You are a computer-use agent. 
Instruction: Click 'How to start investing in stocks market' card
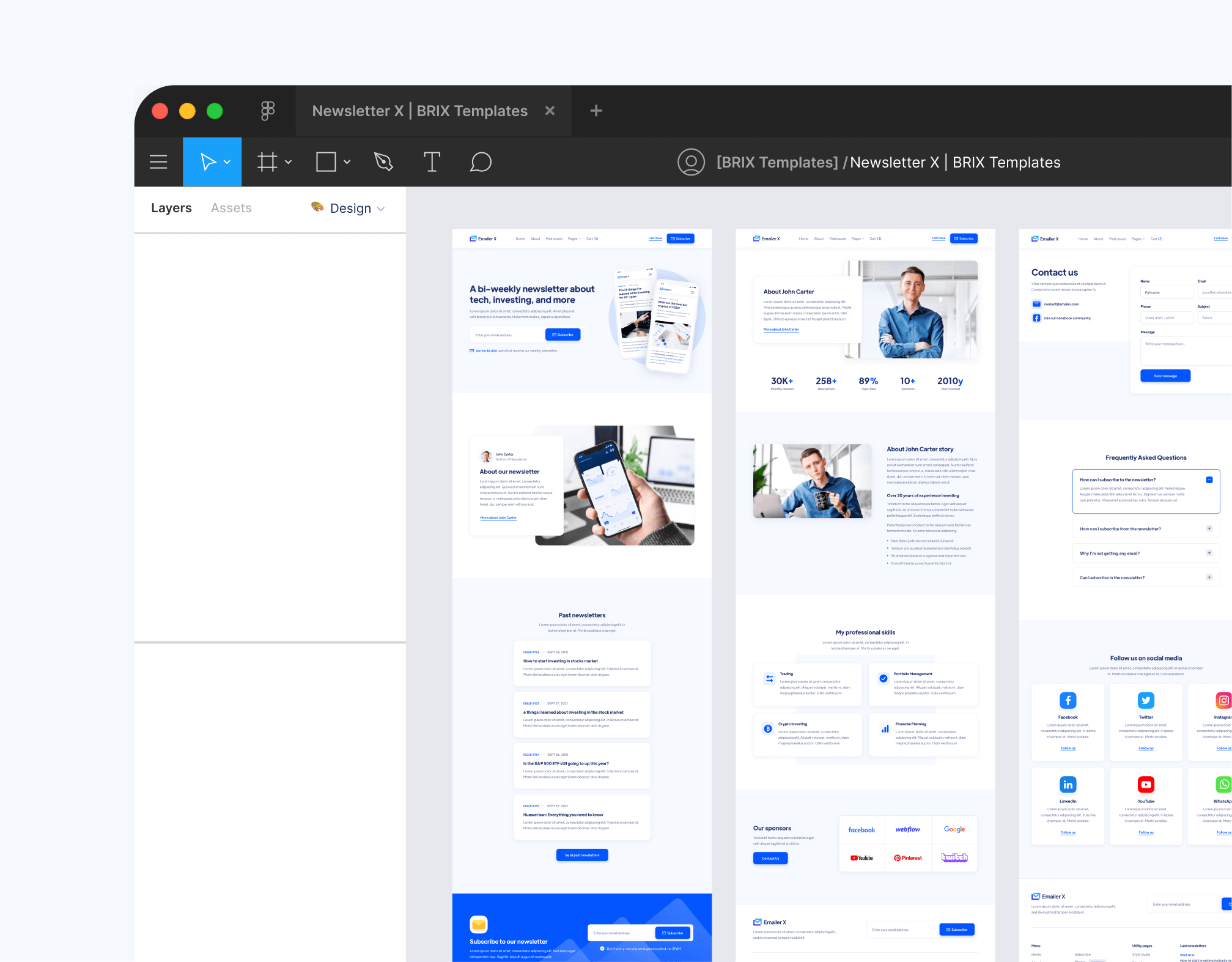(582, 664)
